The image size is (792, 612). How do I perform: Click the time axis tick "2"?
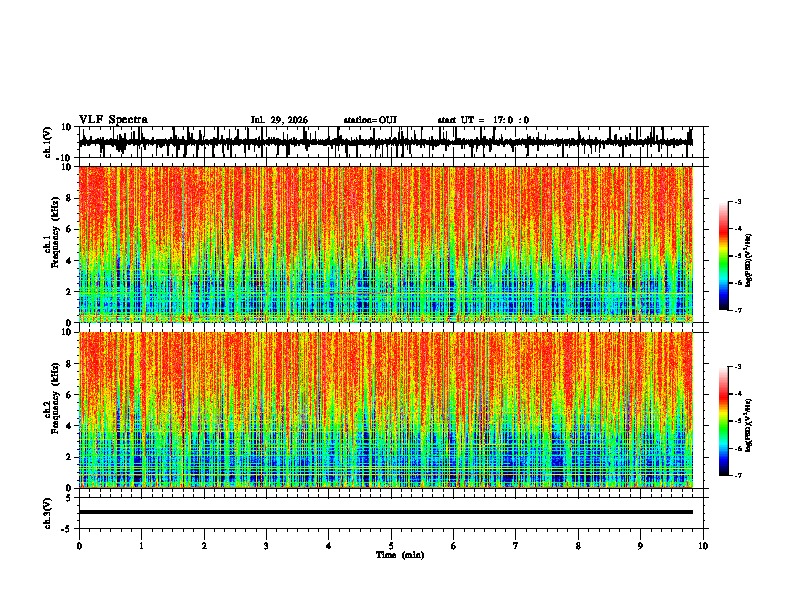pyautogui.click(x=204, y=546)
